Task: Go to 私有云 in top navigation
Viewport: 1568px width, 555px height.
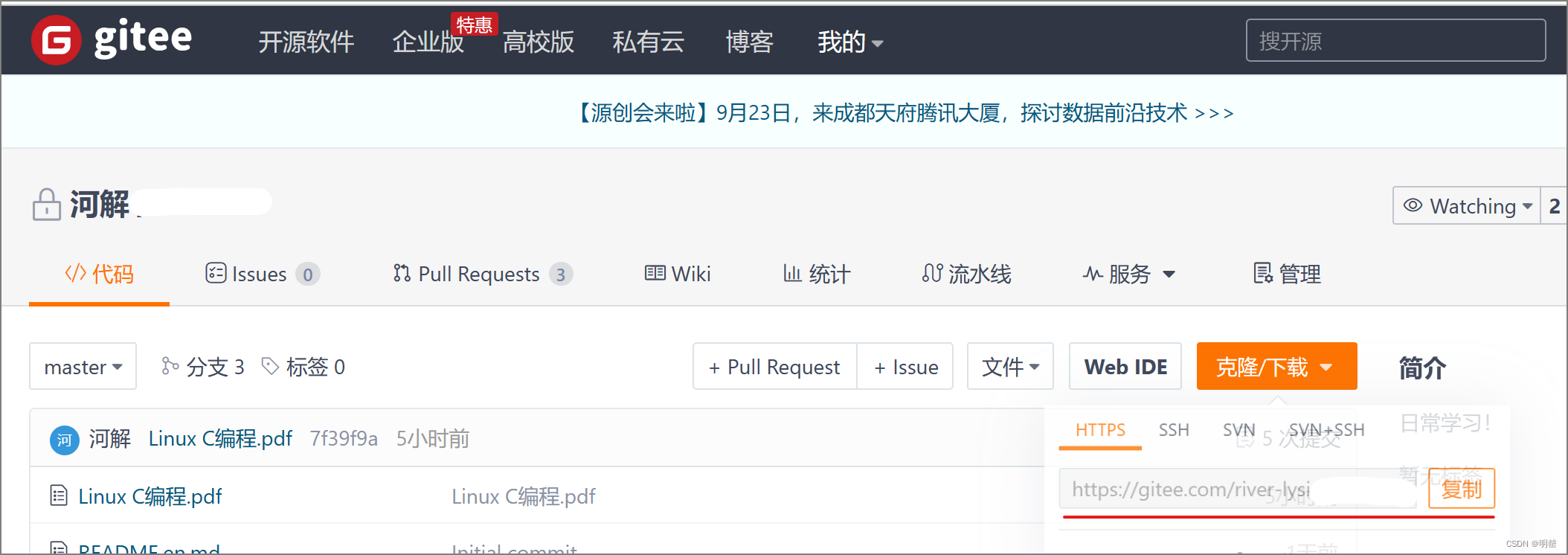Action: [649, 42]
